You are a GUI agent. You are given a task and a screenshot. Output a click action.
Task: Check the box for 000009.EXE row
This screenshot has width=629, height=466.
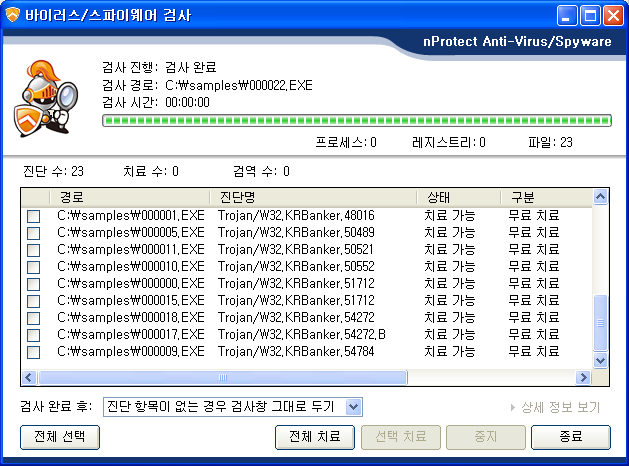tap(33, 353)
